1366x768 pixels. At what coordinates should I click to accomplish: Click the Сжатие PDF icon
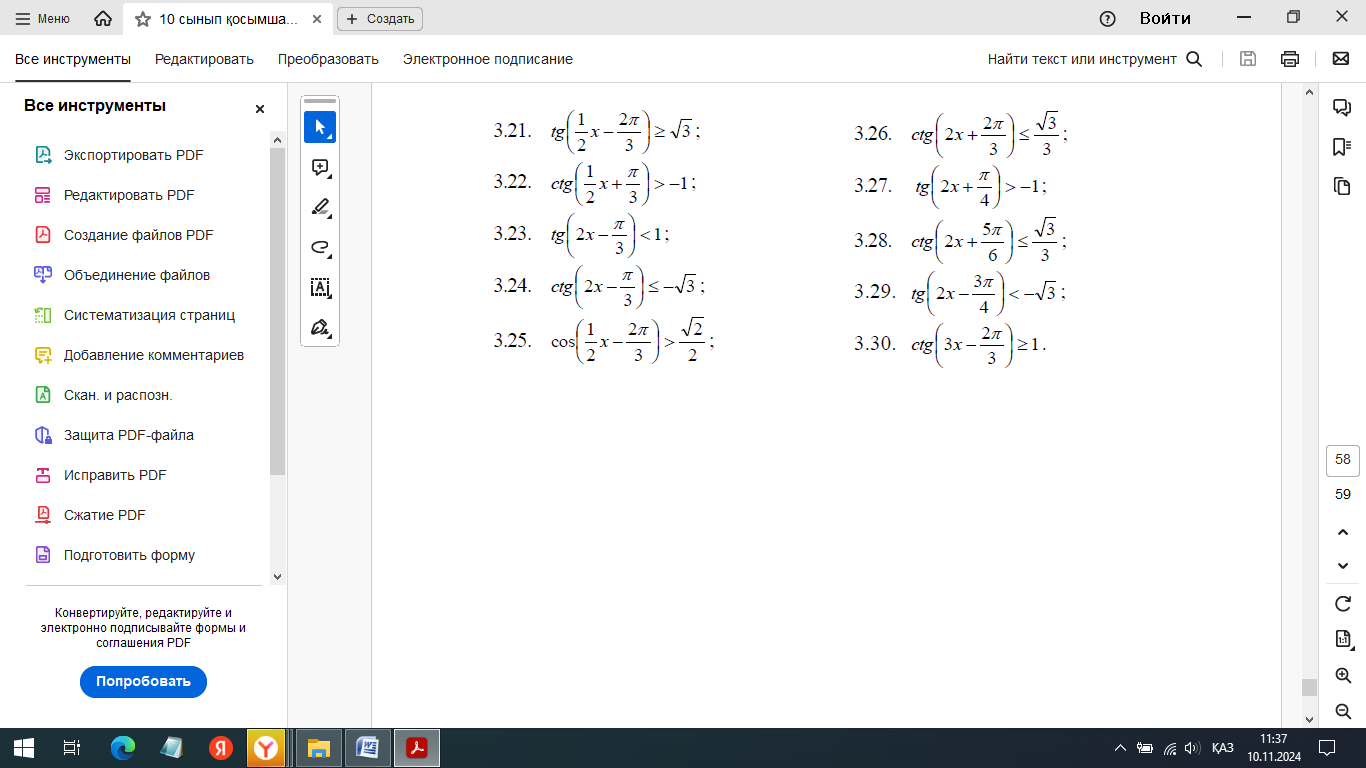click(43, 515)
